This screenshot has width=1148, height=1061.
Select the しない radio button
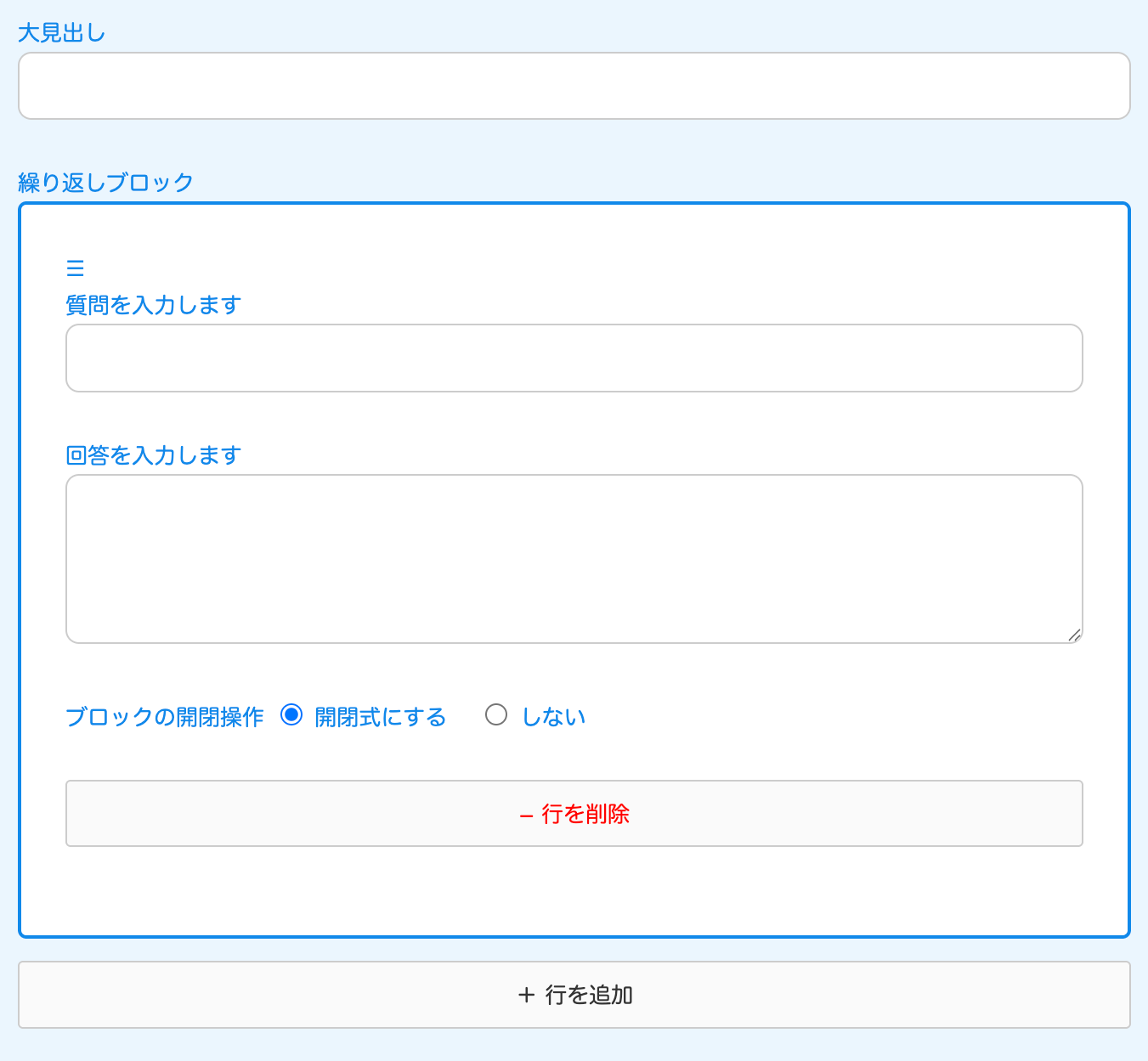(x=496, y=715)
